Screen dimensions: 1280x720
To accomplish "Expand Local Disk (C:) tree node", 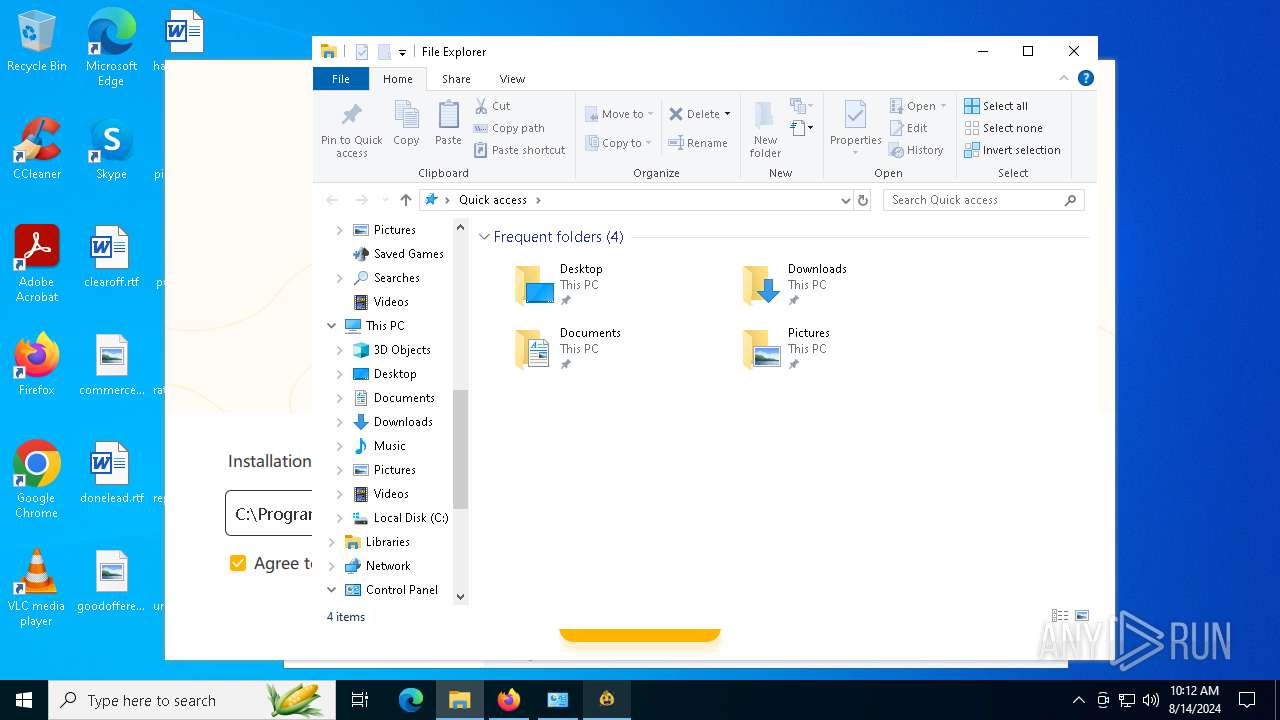I will pyautogui.click(x=340, y=518).
